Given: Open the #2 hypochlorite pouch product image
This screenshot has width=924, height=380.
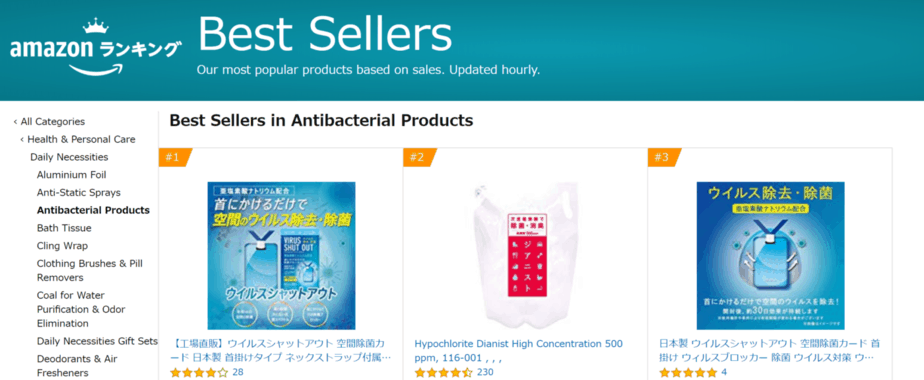Looking at the screenshot, I should [x=526, y=255].
